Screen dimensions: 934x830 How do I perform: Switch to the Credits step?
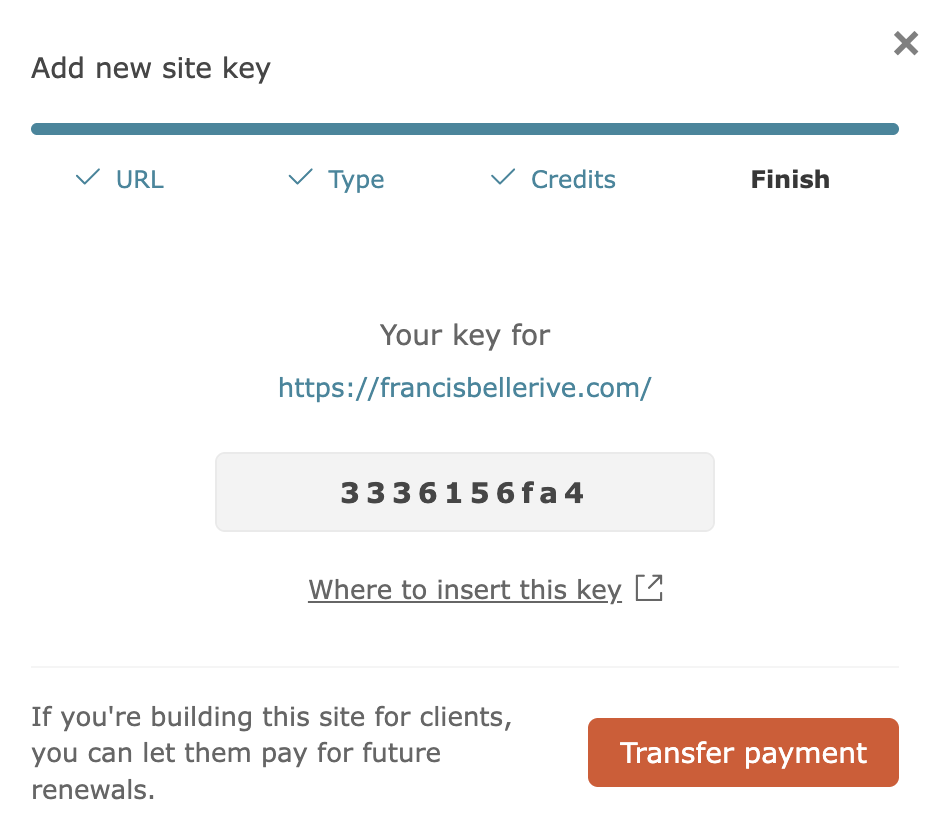573,180
